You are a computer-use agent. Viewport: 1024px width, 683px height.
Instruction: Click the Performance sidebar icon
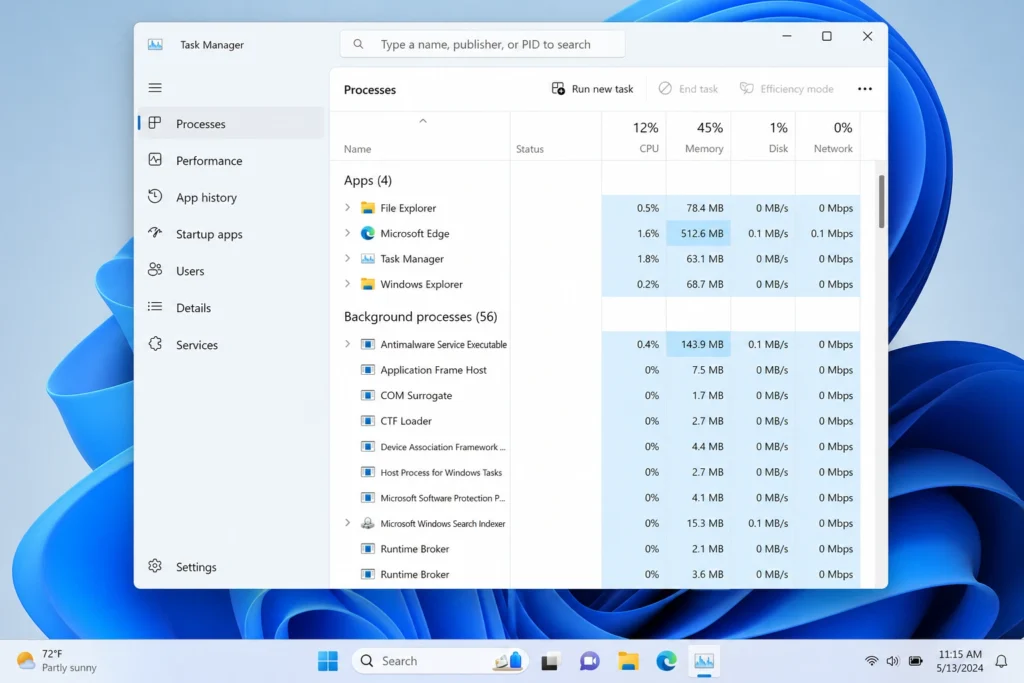click(x=155, y=160)
